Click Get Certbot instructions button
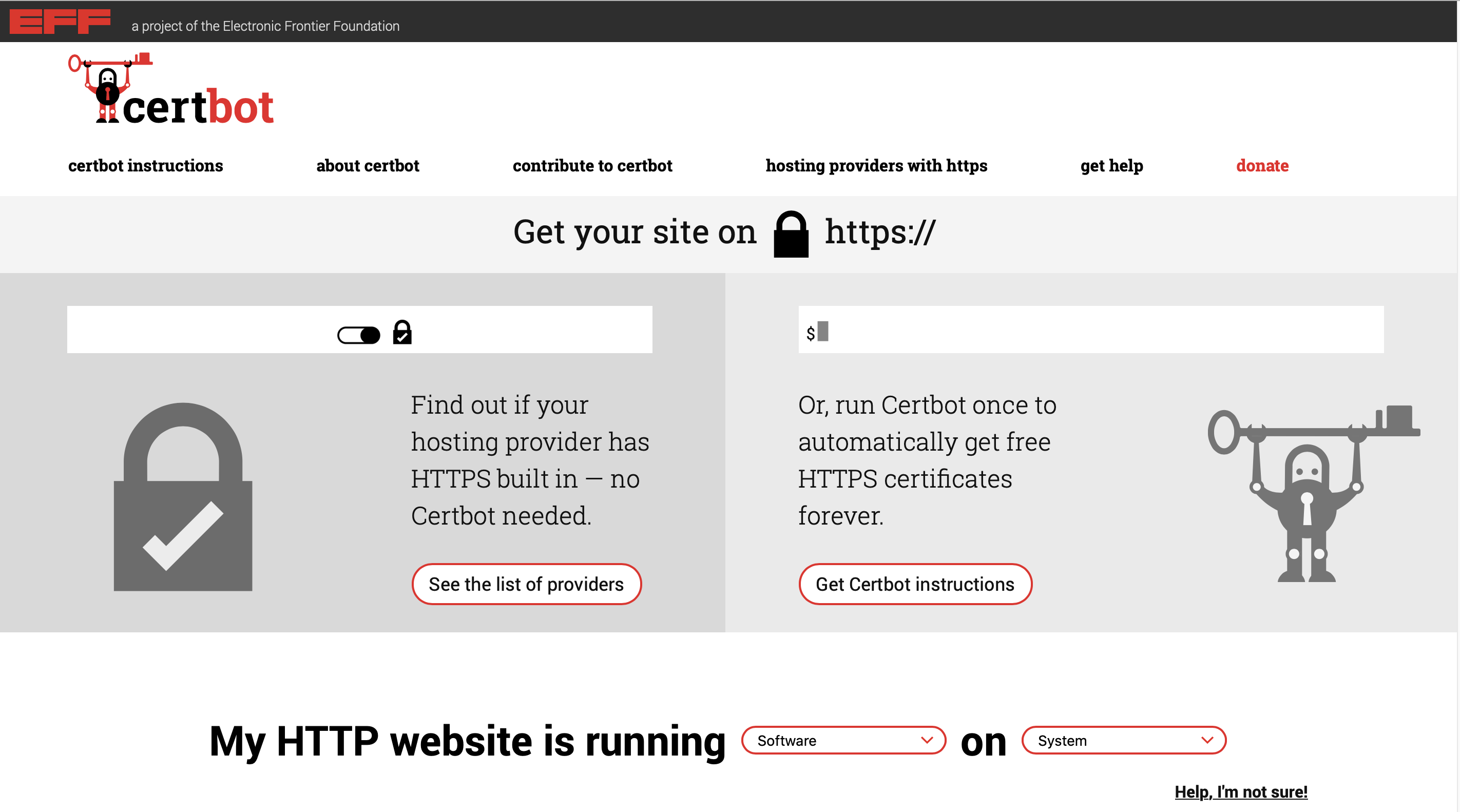The height and width of the screenshot is (812, 1460). tap(915, 584)
